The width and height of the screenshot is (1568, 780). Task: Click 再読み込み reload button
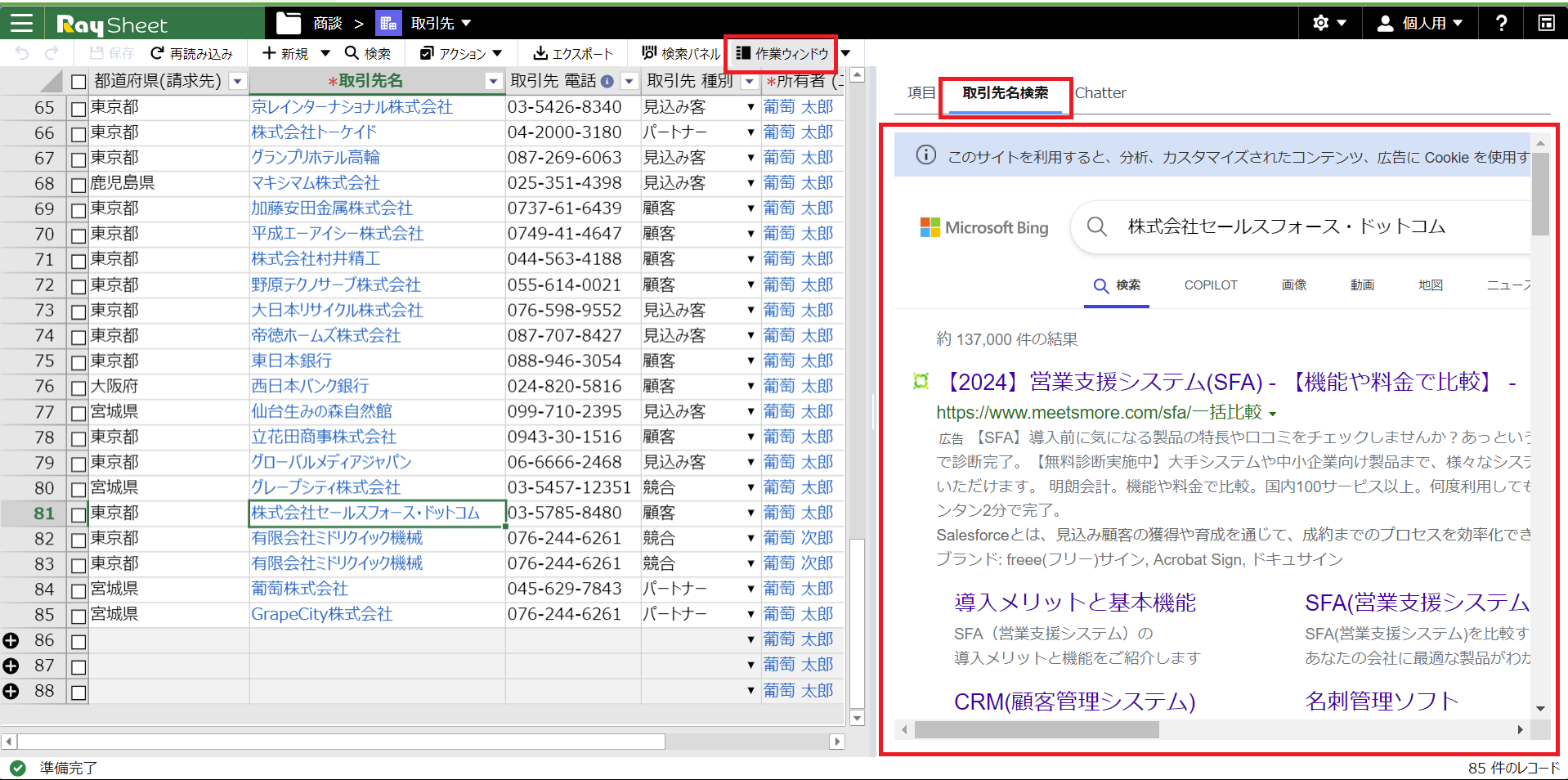click(192, 53)
